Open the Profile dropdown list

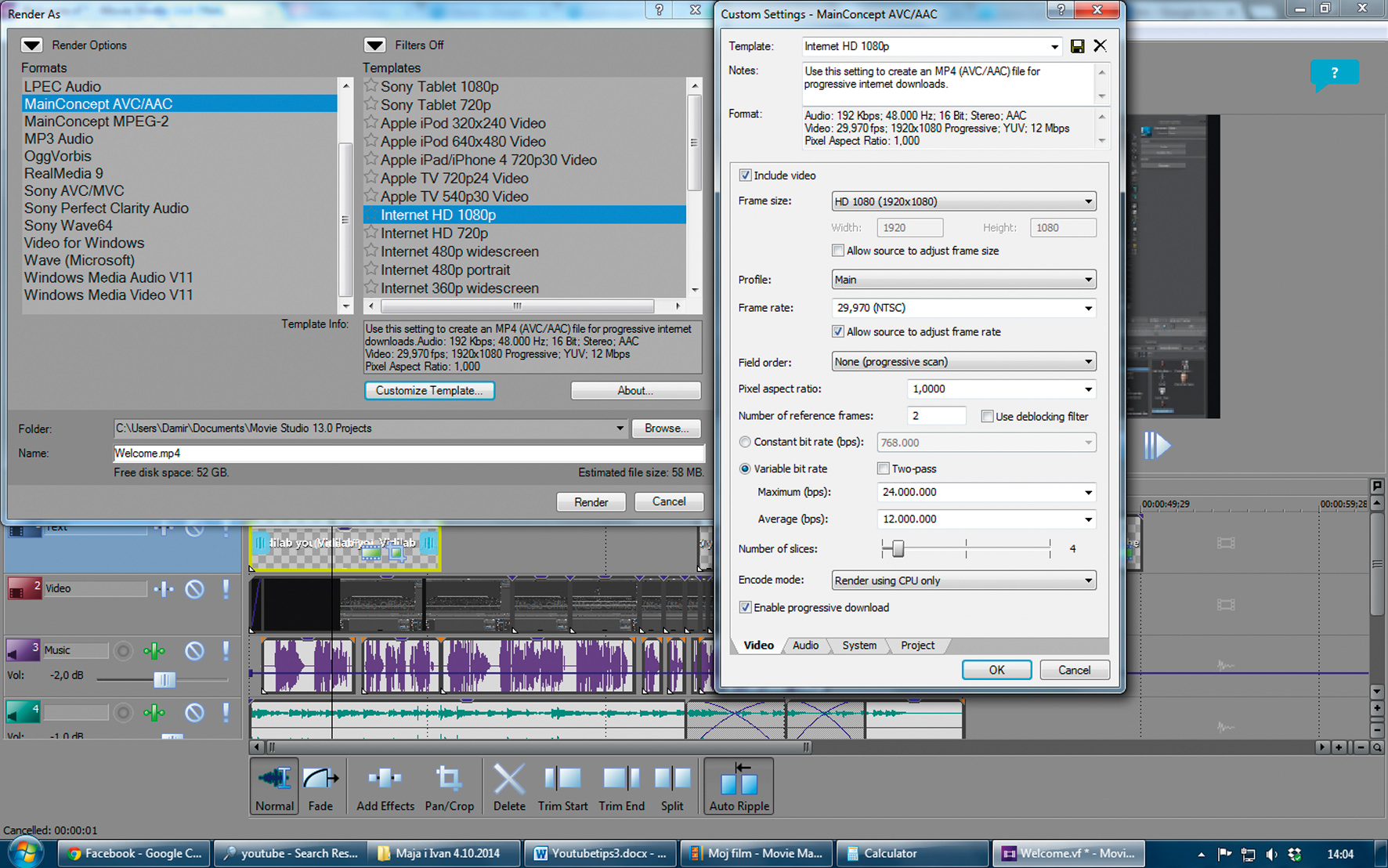pyautogui.click(x=963, y=280)
